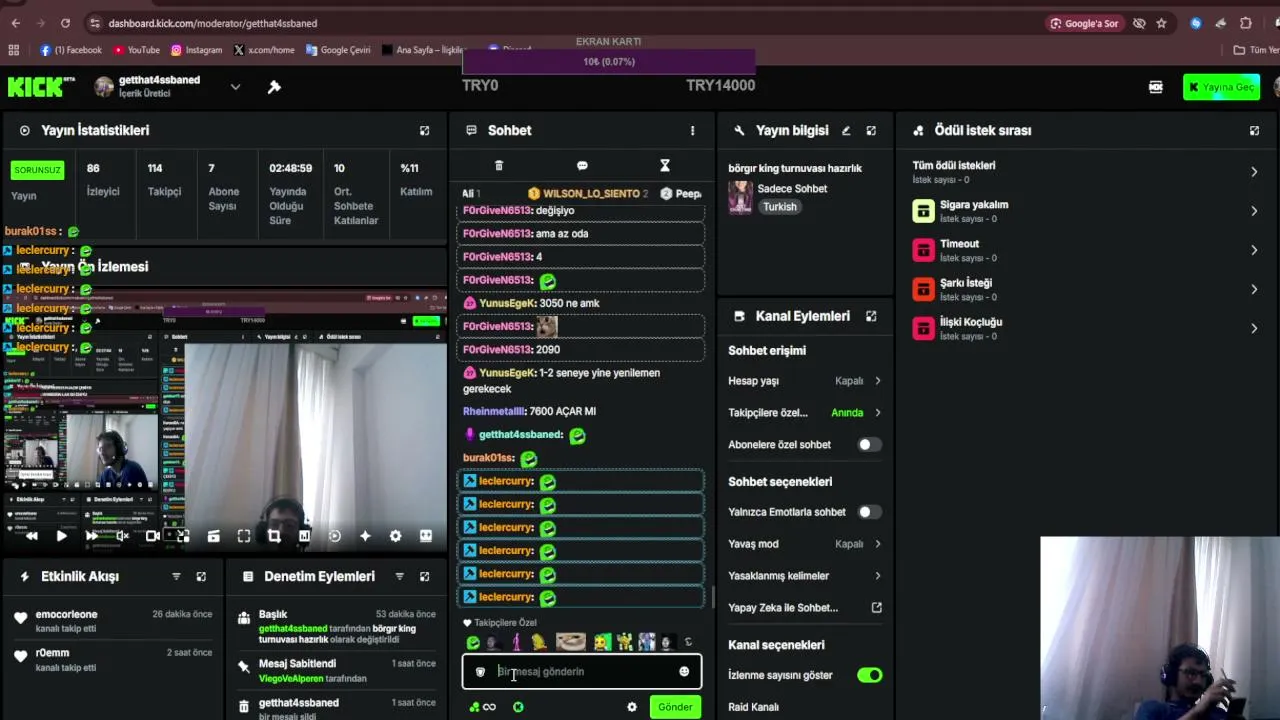Click the purple EKRAN KARTI progress bar
This screenshot has height=720, width=1280.
point(609,62)
